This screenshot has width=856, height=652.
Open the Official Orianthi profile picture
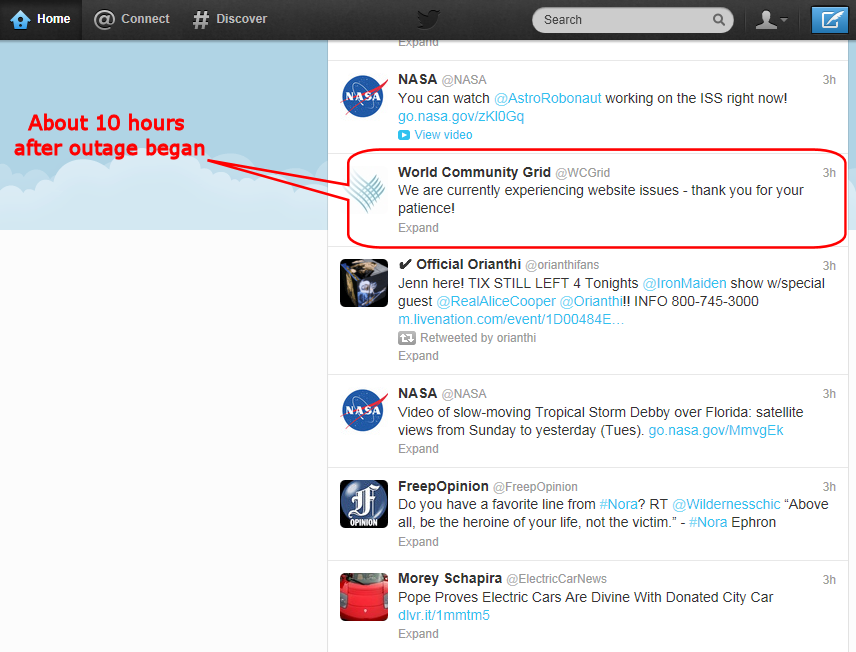click(364, 282)
